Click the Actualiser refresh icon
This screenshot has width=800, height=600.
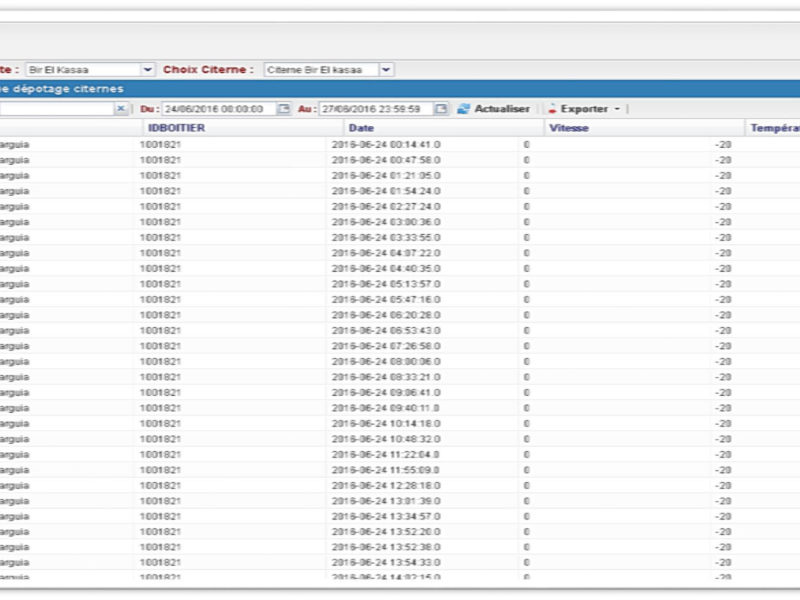click(464, 109)
